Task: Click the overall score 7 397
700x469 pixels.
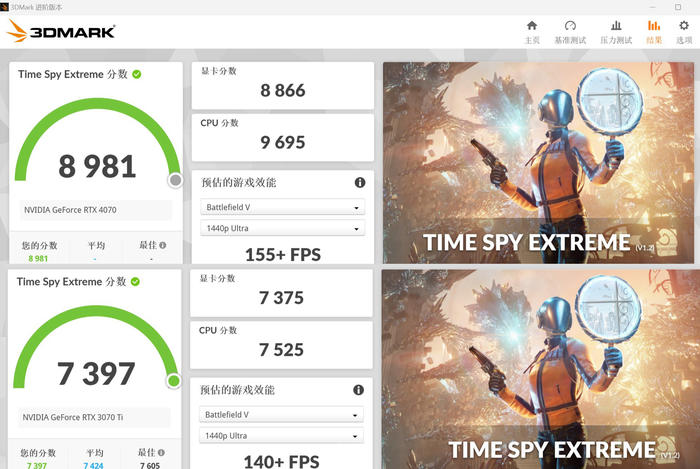Action: point(96,374)
